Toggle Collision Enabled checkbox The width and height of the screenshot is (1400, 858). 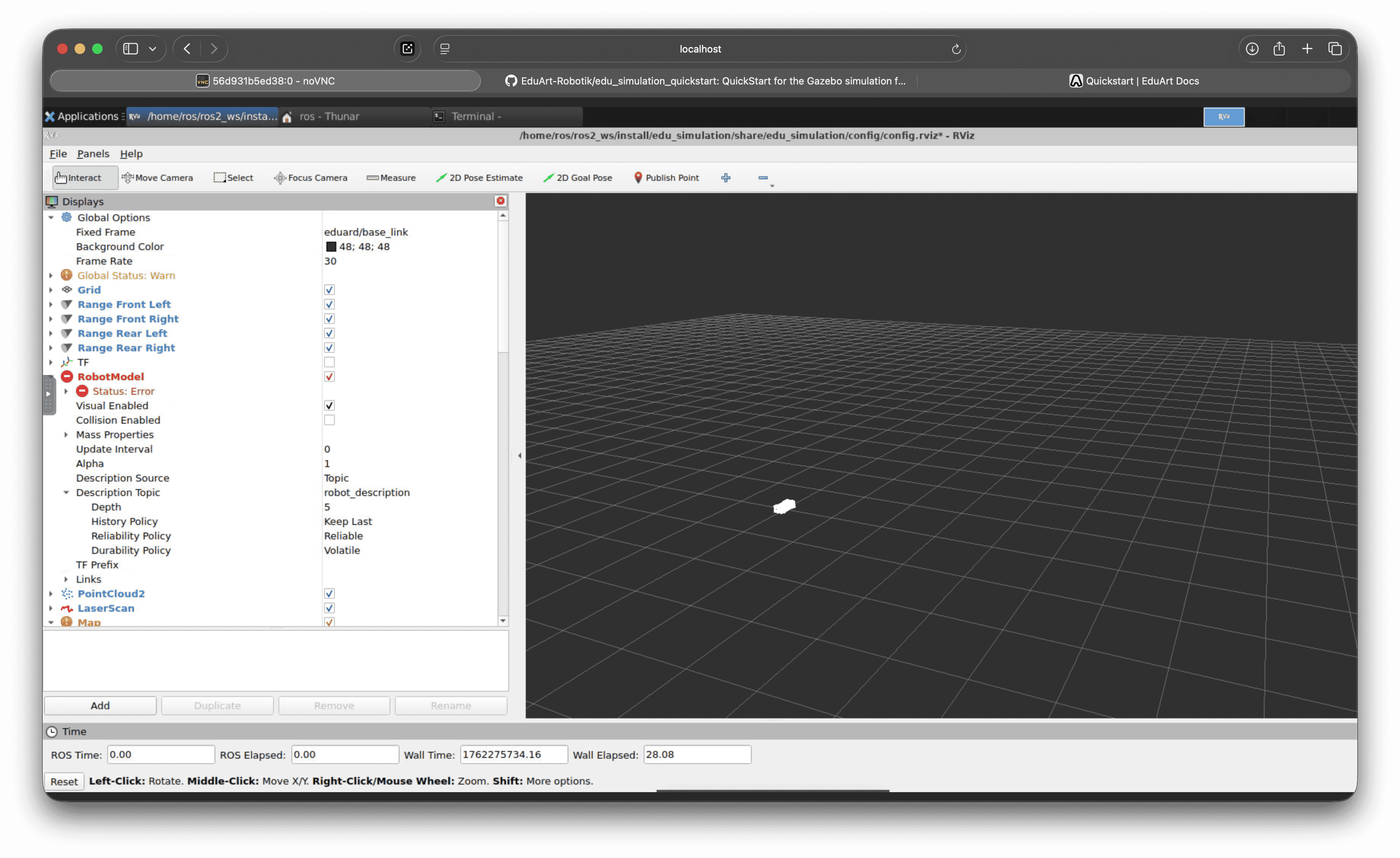tap(329, 420)
